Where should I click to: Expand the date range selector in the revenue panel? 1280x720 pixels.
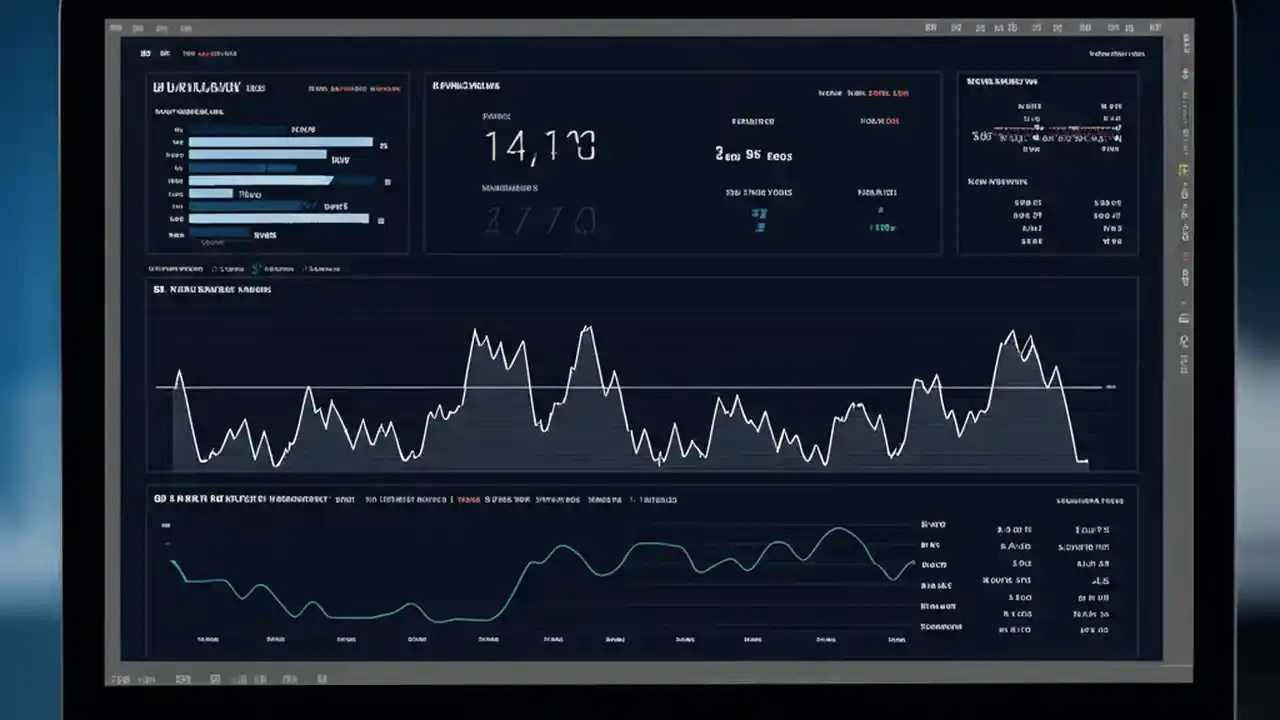point(862,93)
